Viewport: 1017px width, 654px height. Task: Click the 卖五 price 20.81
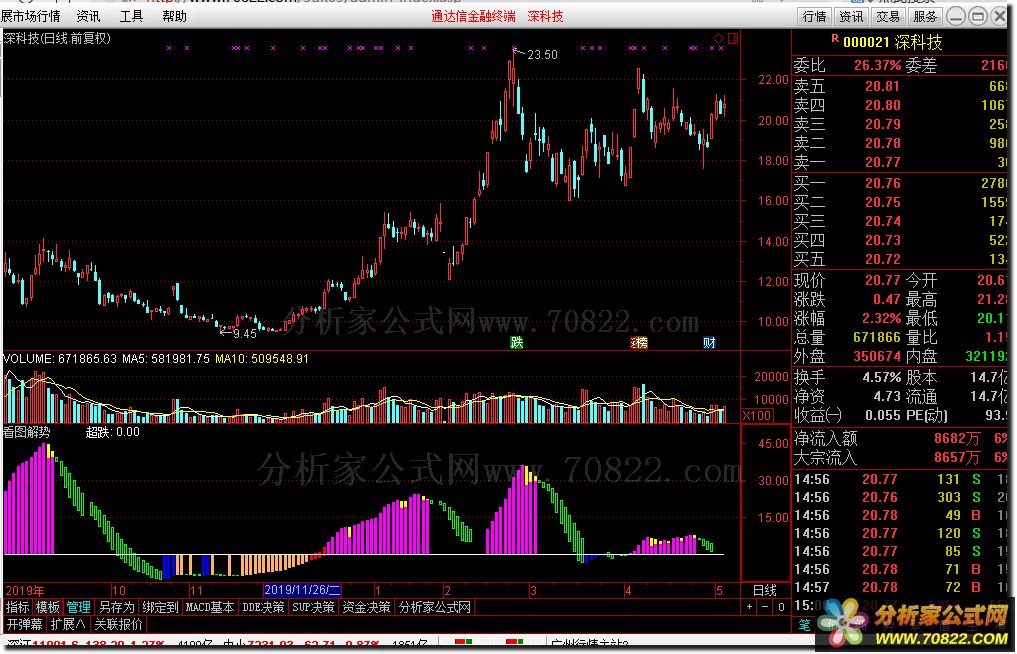pos(882,86)
